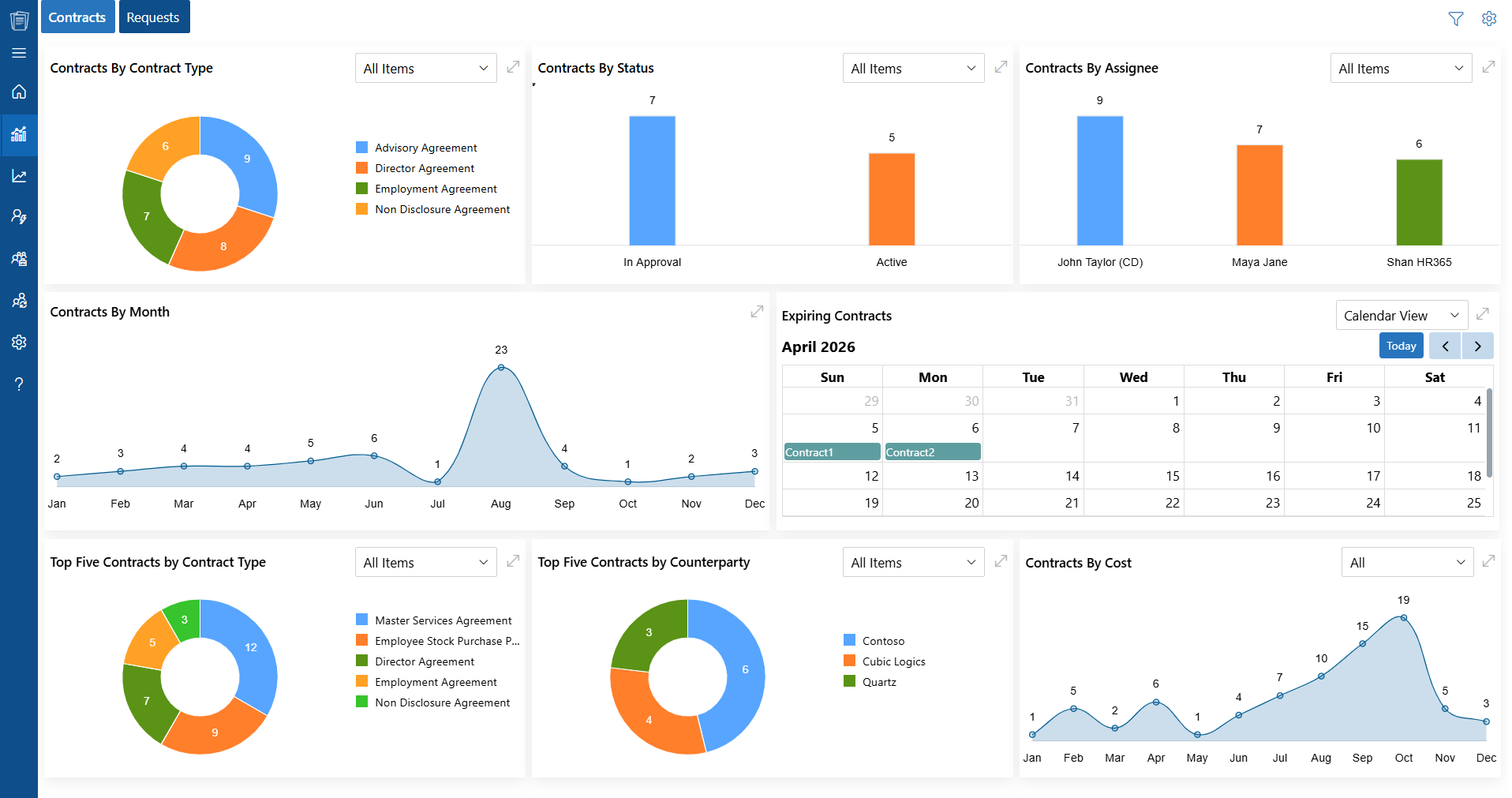This screenshot has height=798, width=1512.
Task: Go to next month in the calendar
Action: 1477,346
